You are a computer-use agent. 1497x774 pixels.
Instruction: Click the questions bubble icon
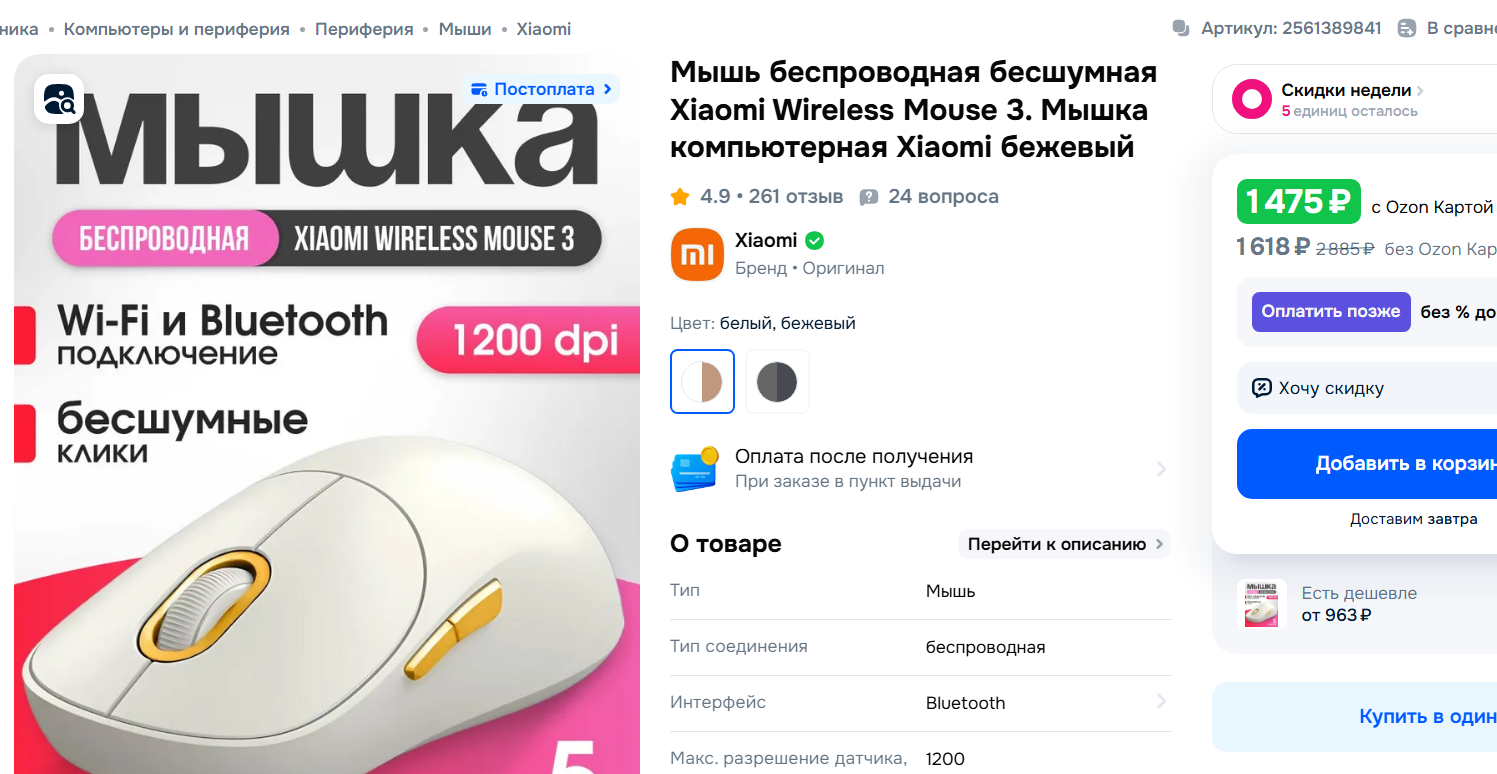pyautogui.click(x=869, y=197)
